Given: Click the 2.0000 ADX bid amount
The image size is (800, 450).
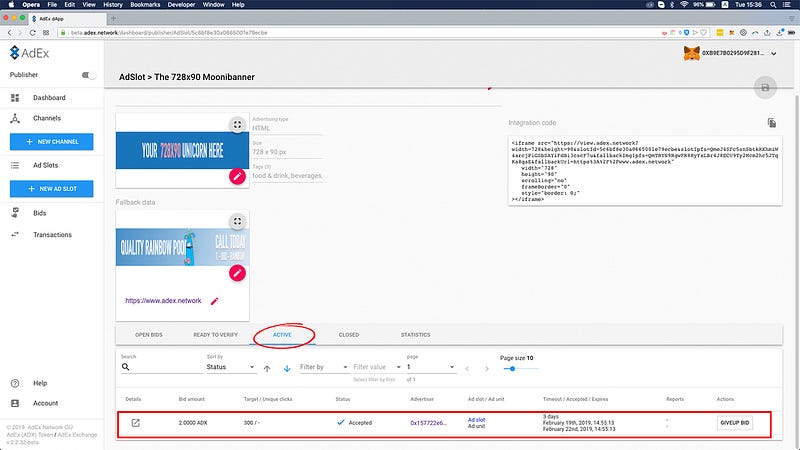Looking at the screenshot, I should pyautogui.click(x=193, y=423).
